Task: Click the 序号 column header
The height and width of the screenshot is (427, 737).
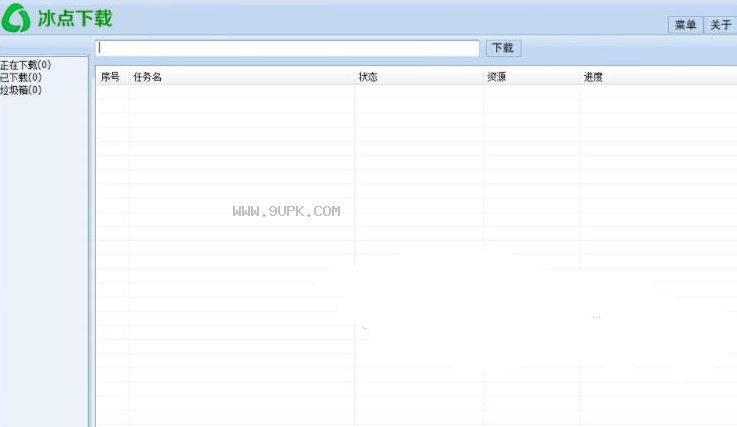Action: click(x=112, y=77)
